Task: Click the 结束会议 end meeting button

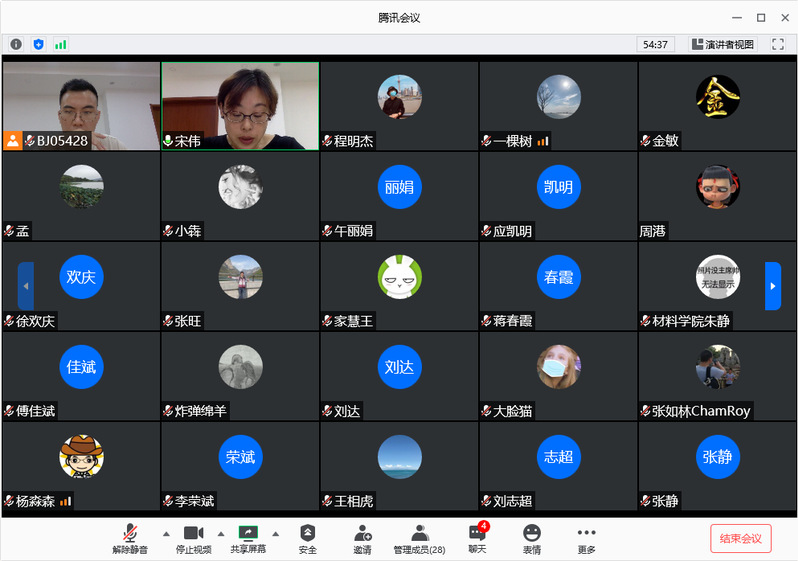Action: coord(741,538)
